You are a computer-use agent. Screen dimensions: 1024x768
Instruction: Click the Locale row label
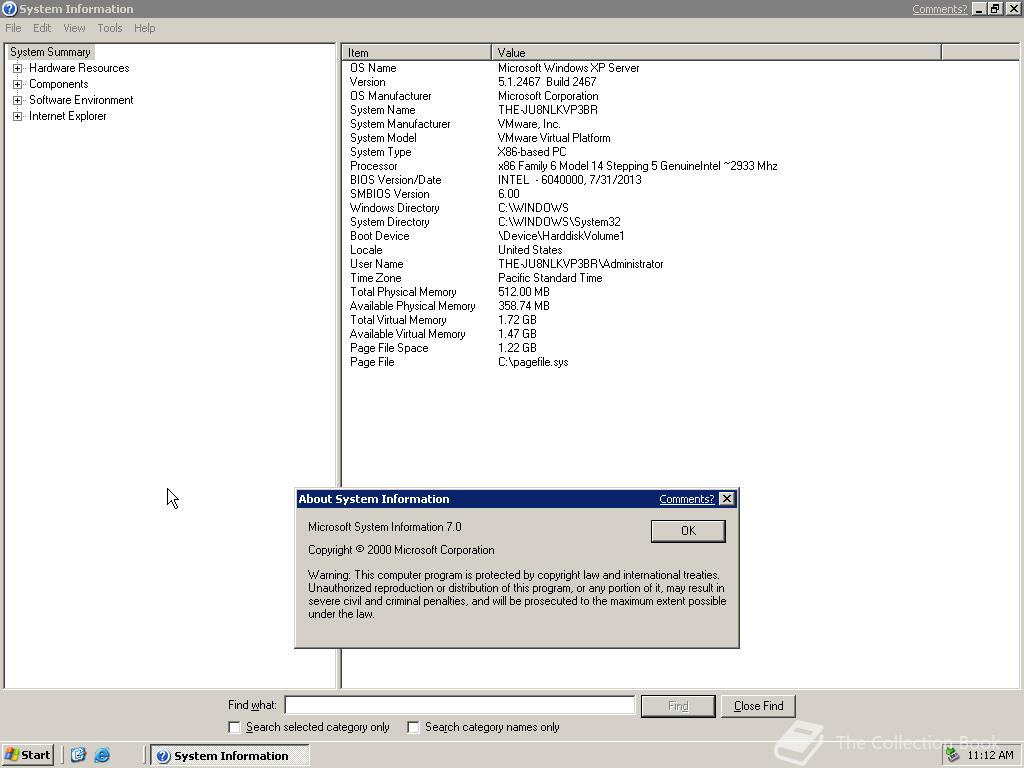coord(366,250)
